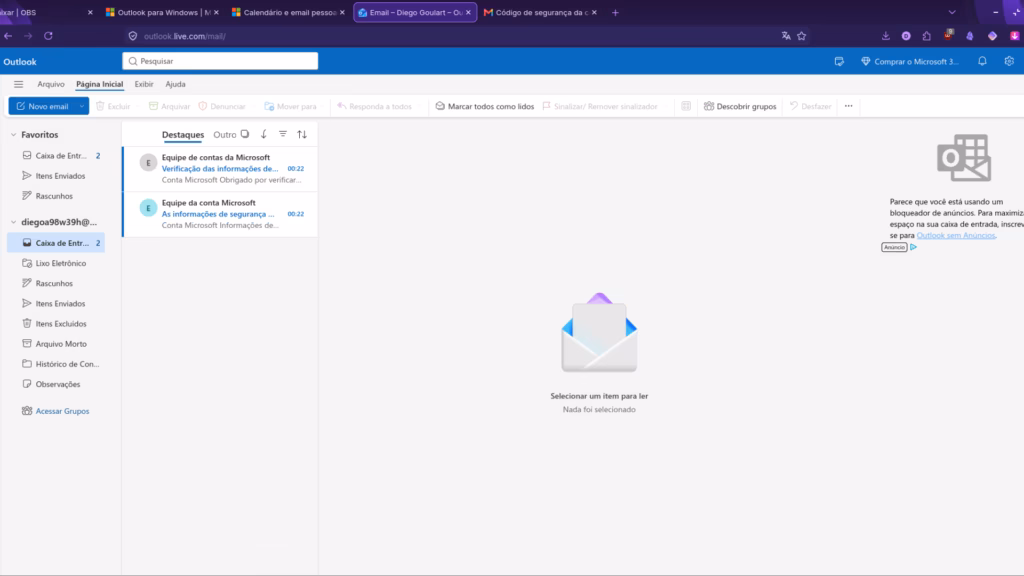Select the Página Inicial tab
This screenshot has width=1024, height=576.
[x=99, y=84]
